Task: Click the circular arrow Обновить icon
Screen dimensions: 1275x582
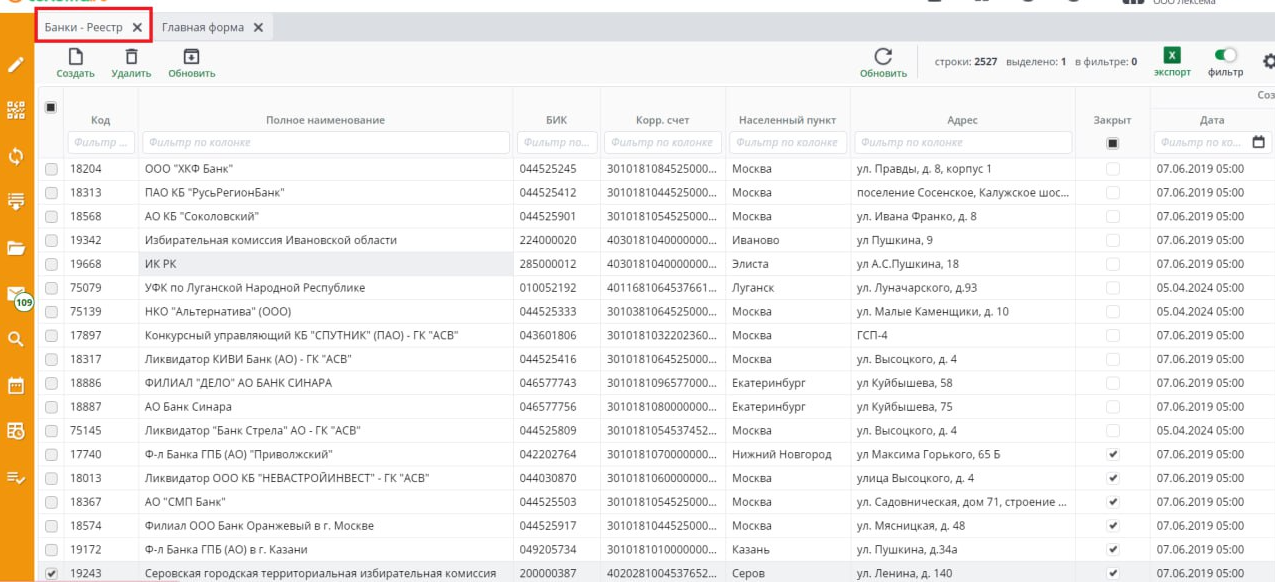Action: click(x=883, y=58)
